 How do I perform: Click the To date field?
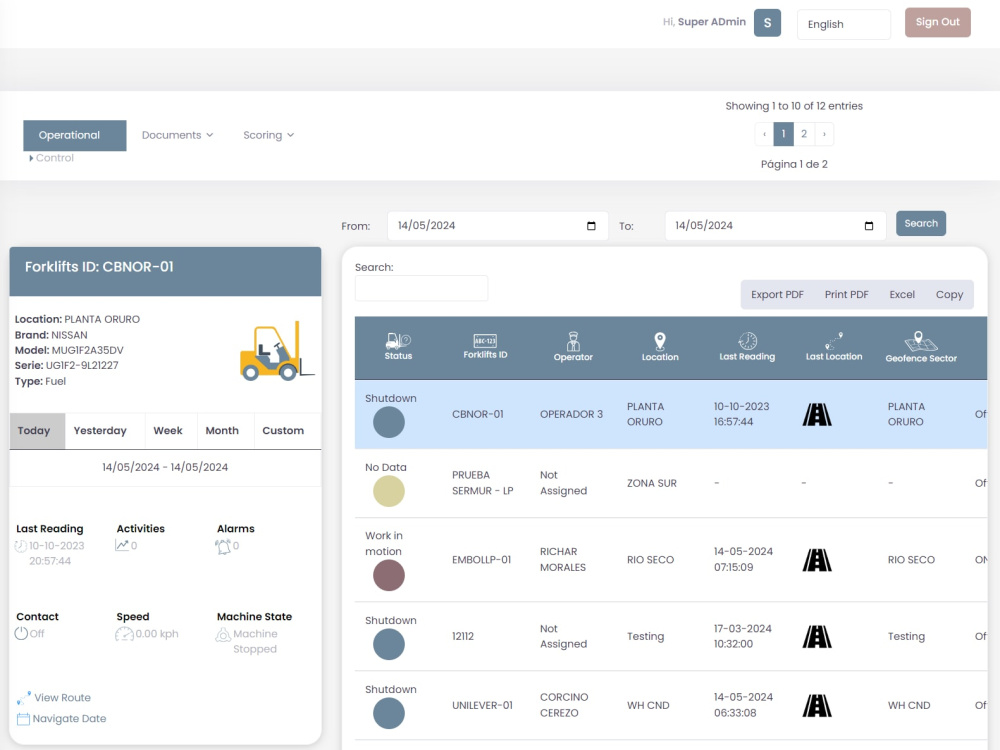(x=776, y=226)
